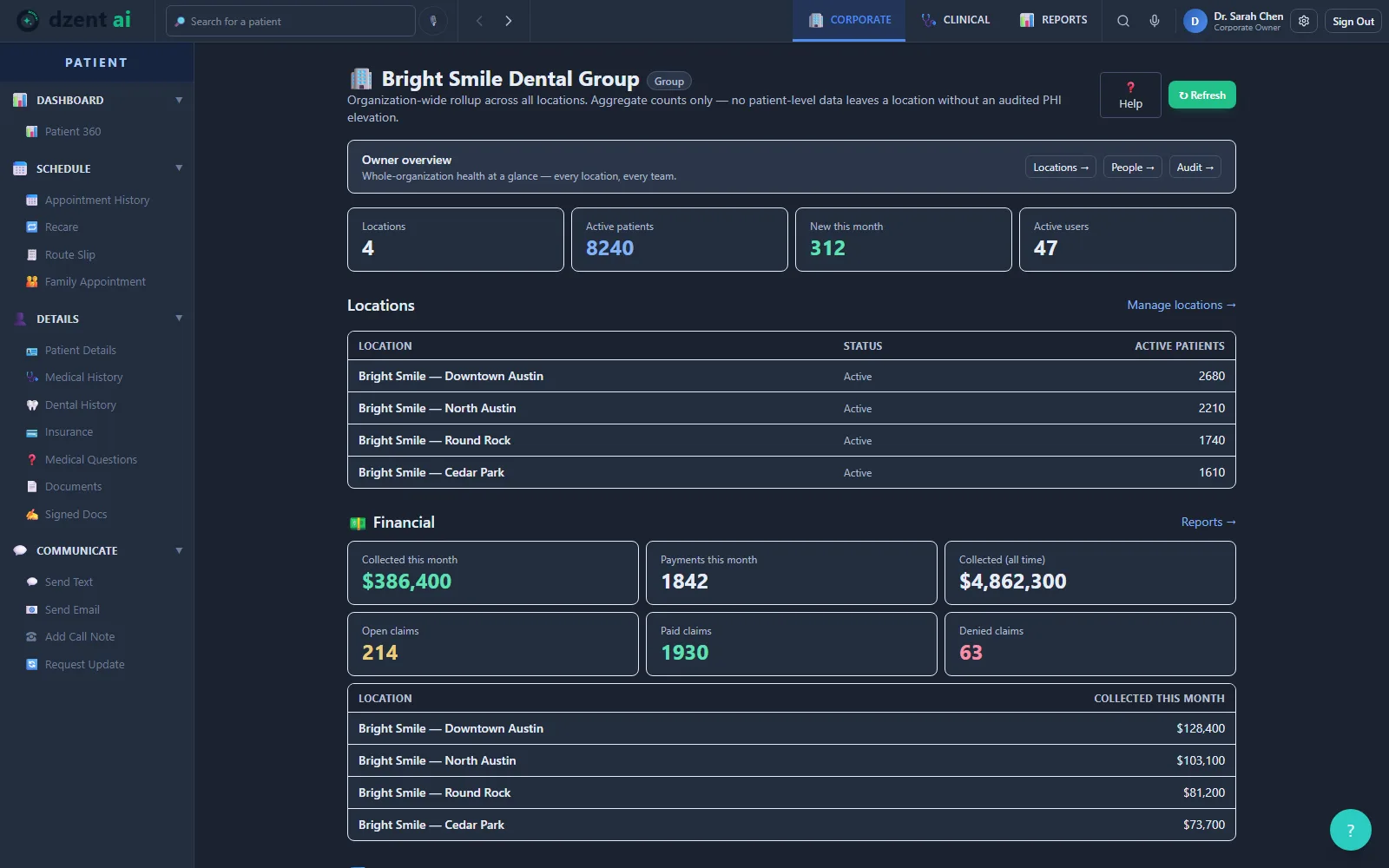Open Signed Docs
1389x868 pixels.
tap(76, 514)
